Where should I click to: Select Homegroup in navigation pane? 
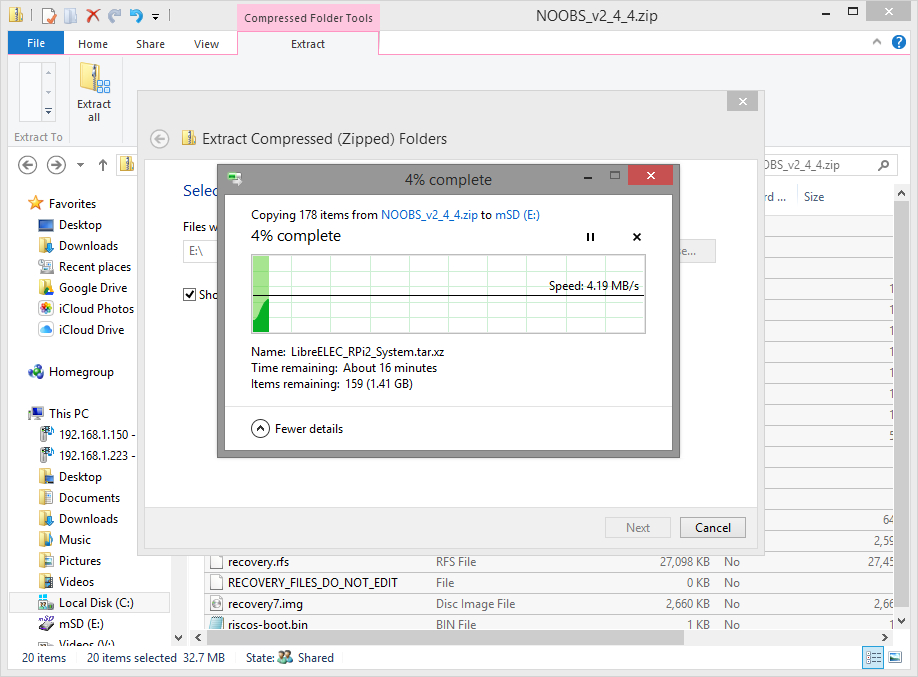pyautogui.click(x=81, y=372)
